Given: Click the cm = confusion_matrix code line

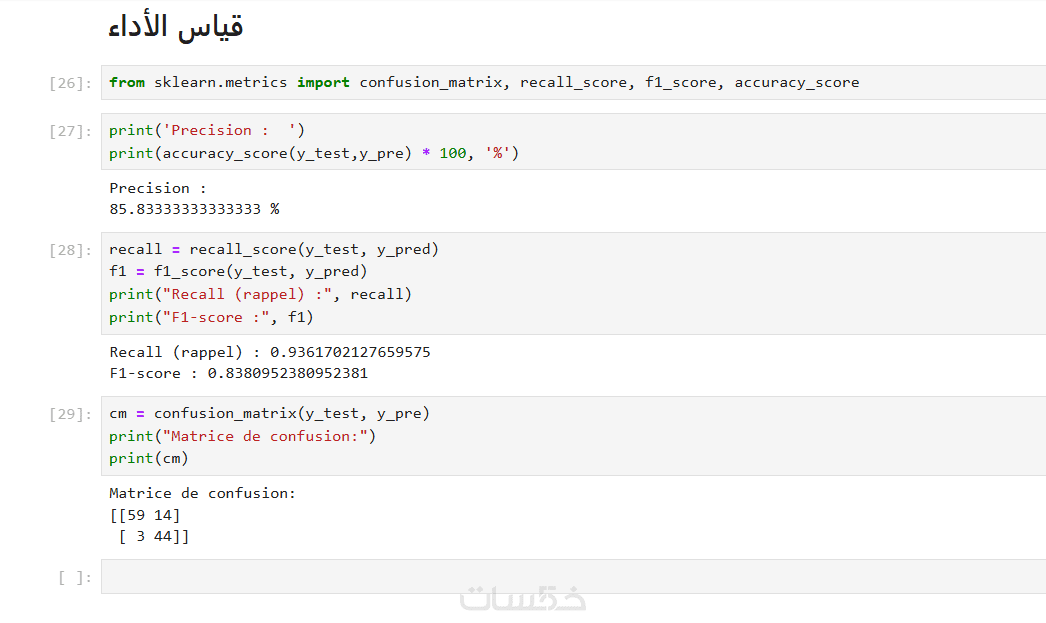Looking at the screenshot, I should 269,414.
